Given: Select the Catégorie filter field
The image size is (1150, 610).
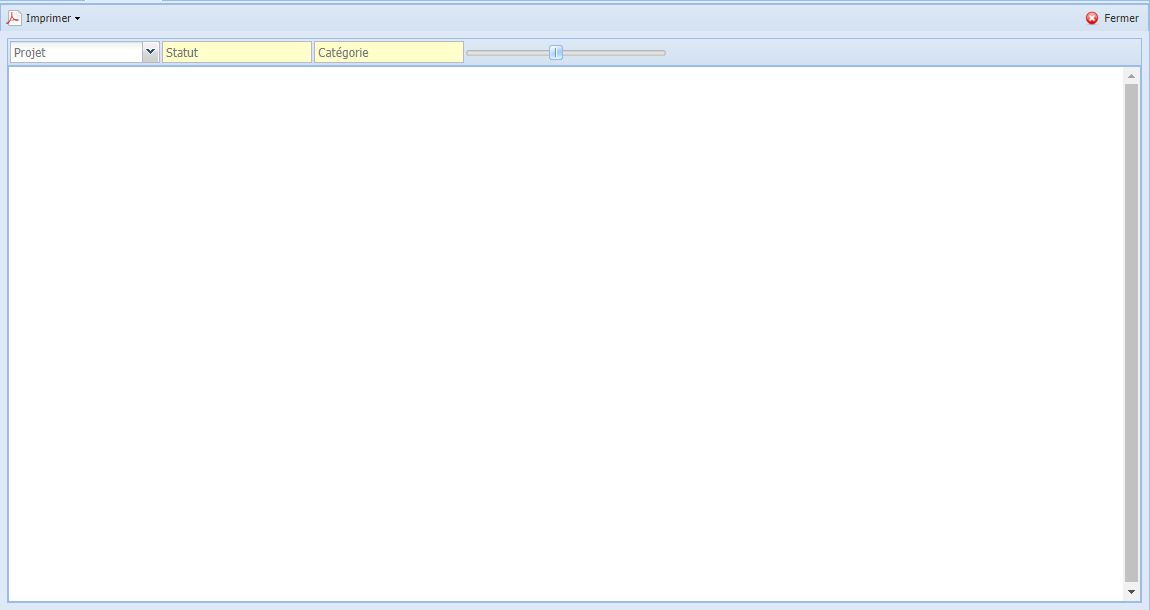Looking at the screenshot, I should pos(388,52).
